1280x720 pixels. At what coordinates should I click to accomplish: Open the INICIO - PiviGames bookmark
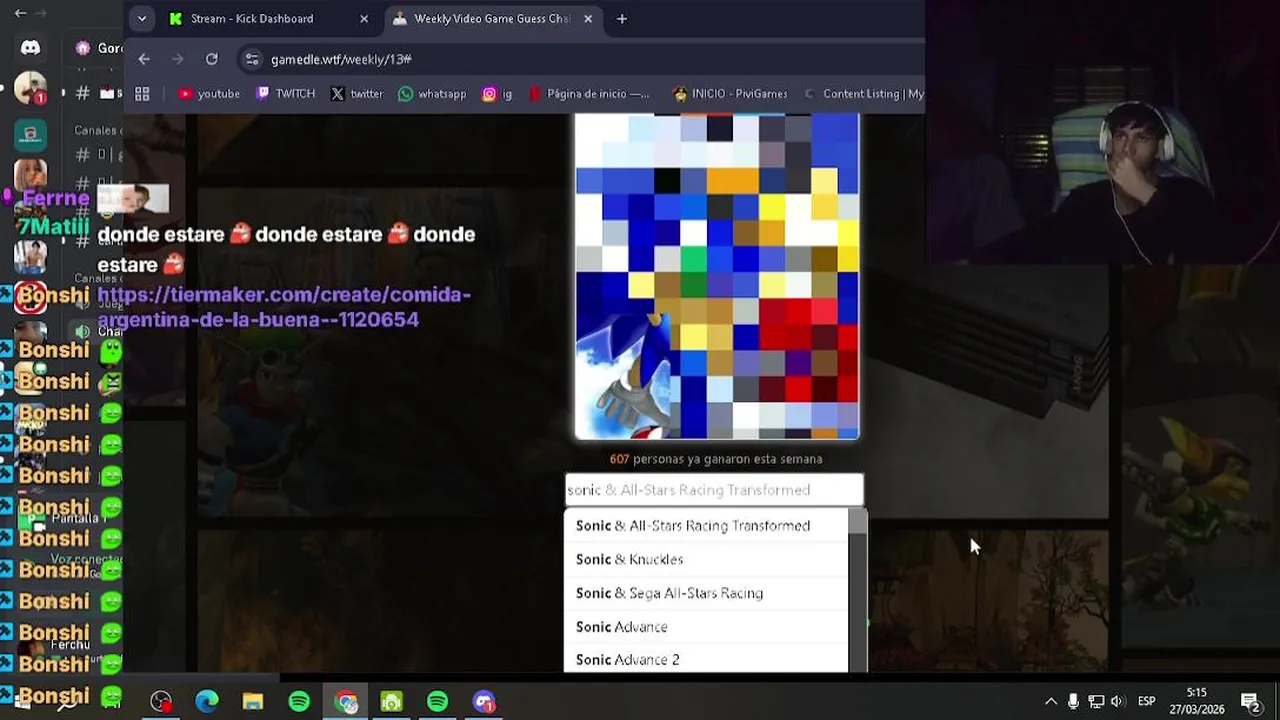pos(730,93)
